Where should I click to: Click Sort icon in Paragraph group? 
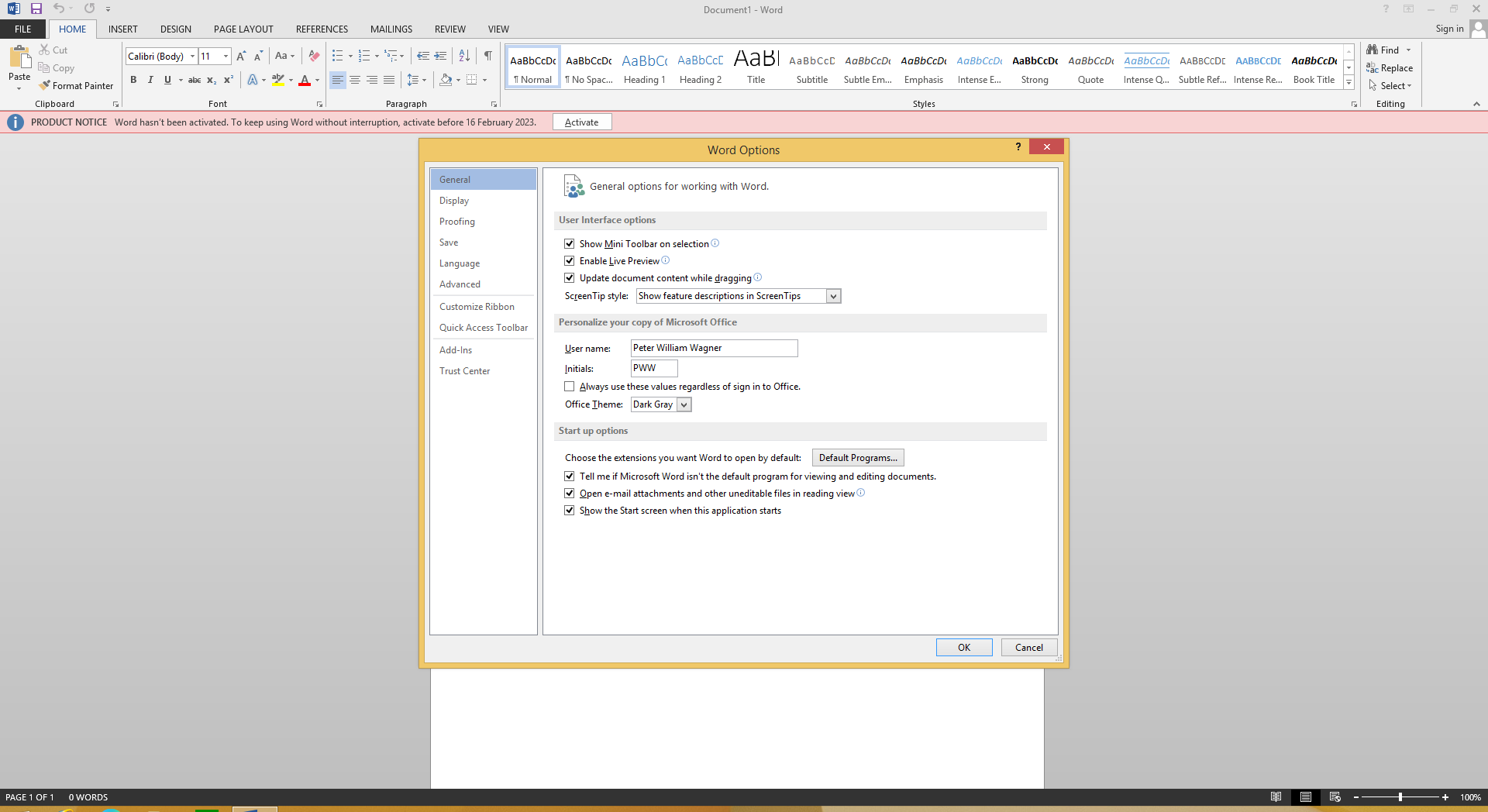464,56
